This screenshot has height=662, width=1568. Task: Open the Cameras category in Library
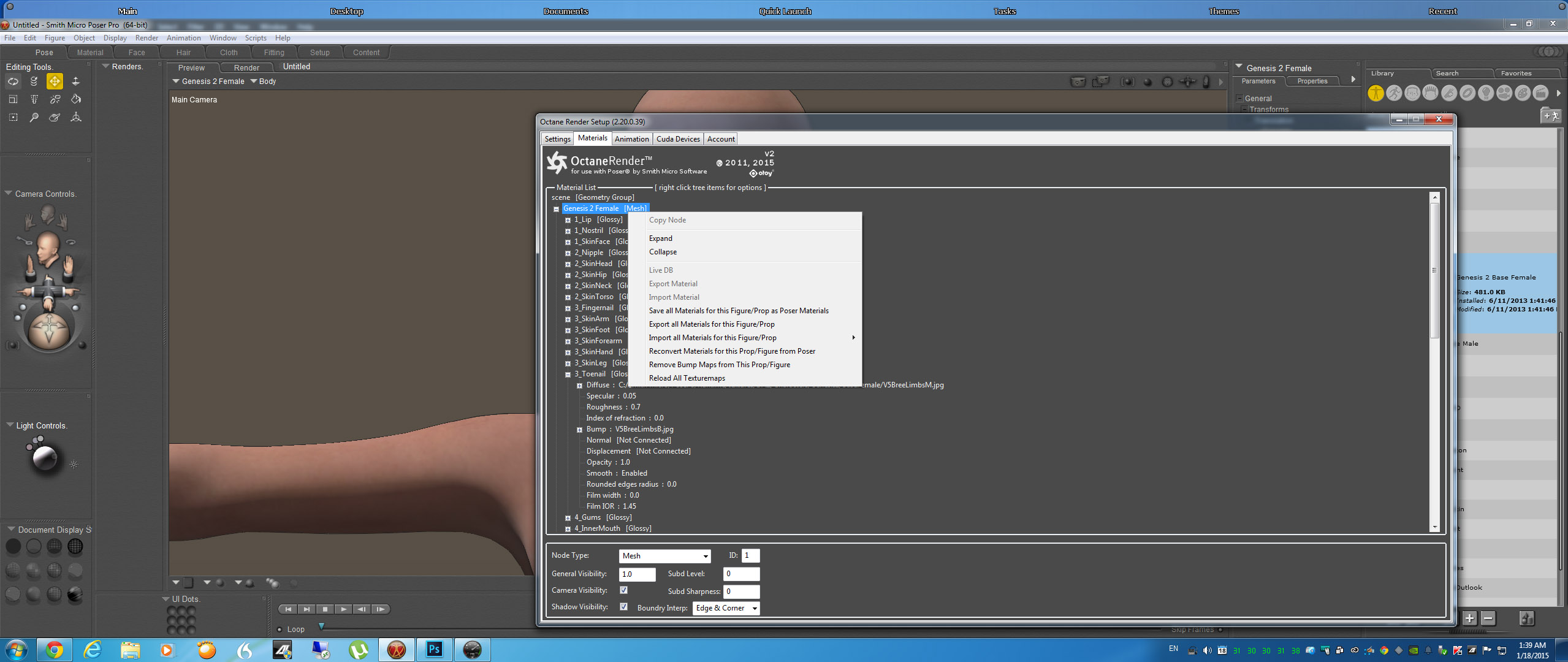1504,93
